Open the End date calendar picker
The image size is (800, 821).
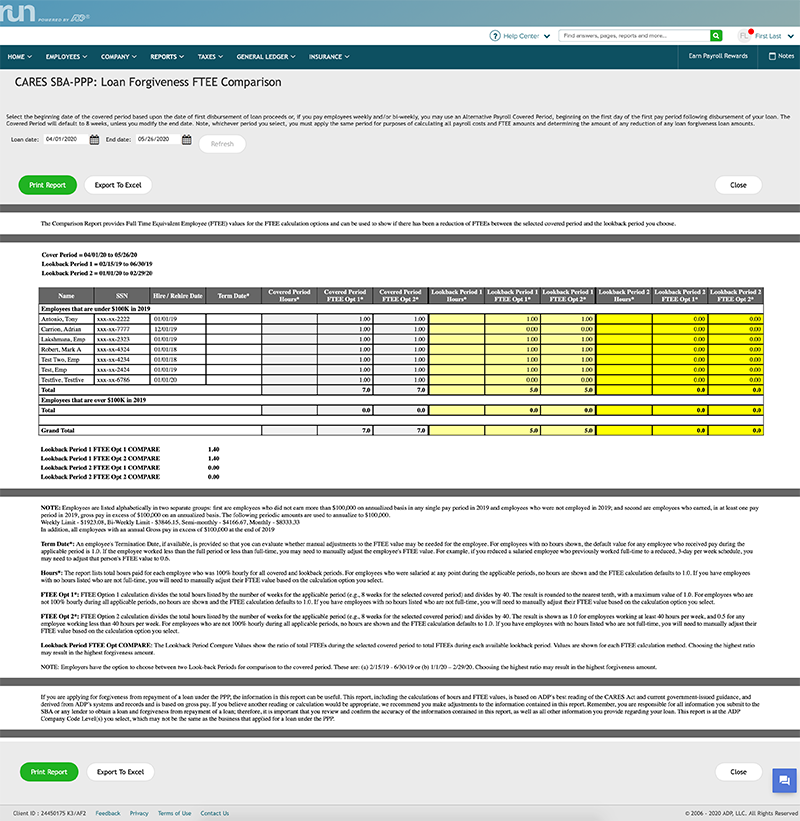[x=187, y=141]
